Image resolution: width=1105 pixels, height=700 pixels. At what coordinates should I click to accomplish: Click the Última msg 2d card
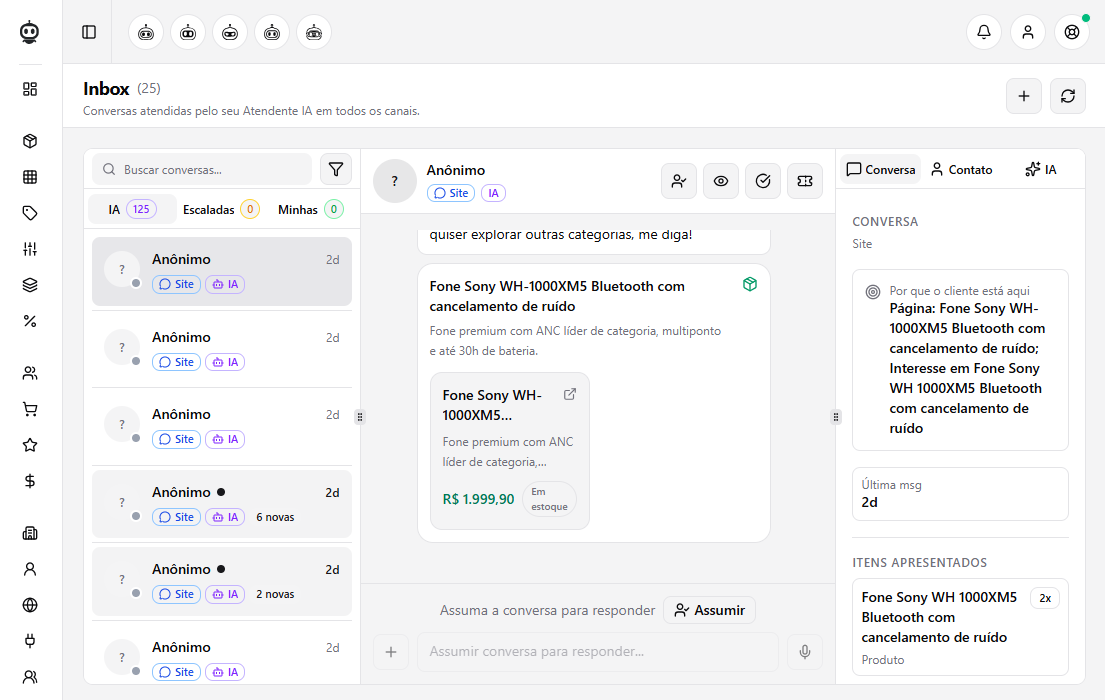[x=961, y=494]
